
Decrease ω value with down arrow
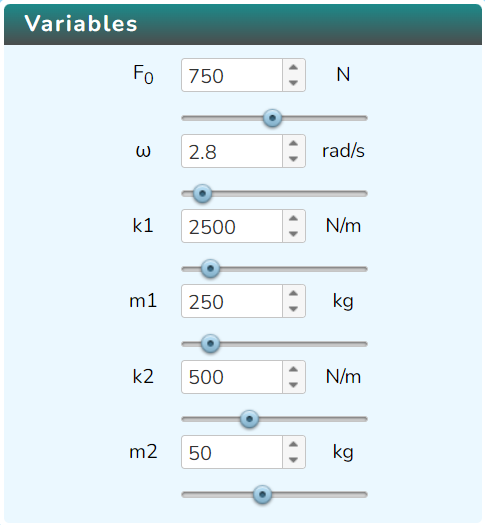[294, 159]
